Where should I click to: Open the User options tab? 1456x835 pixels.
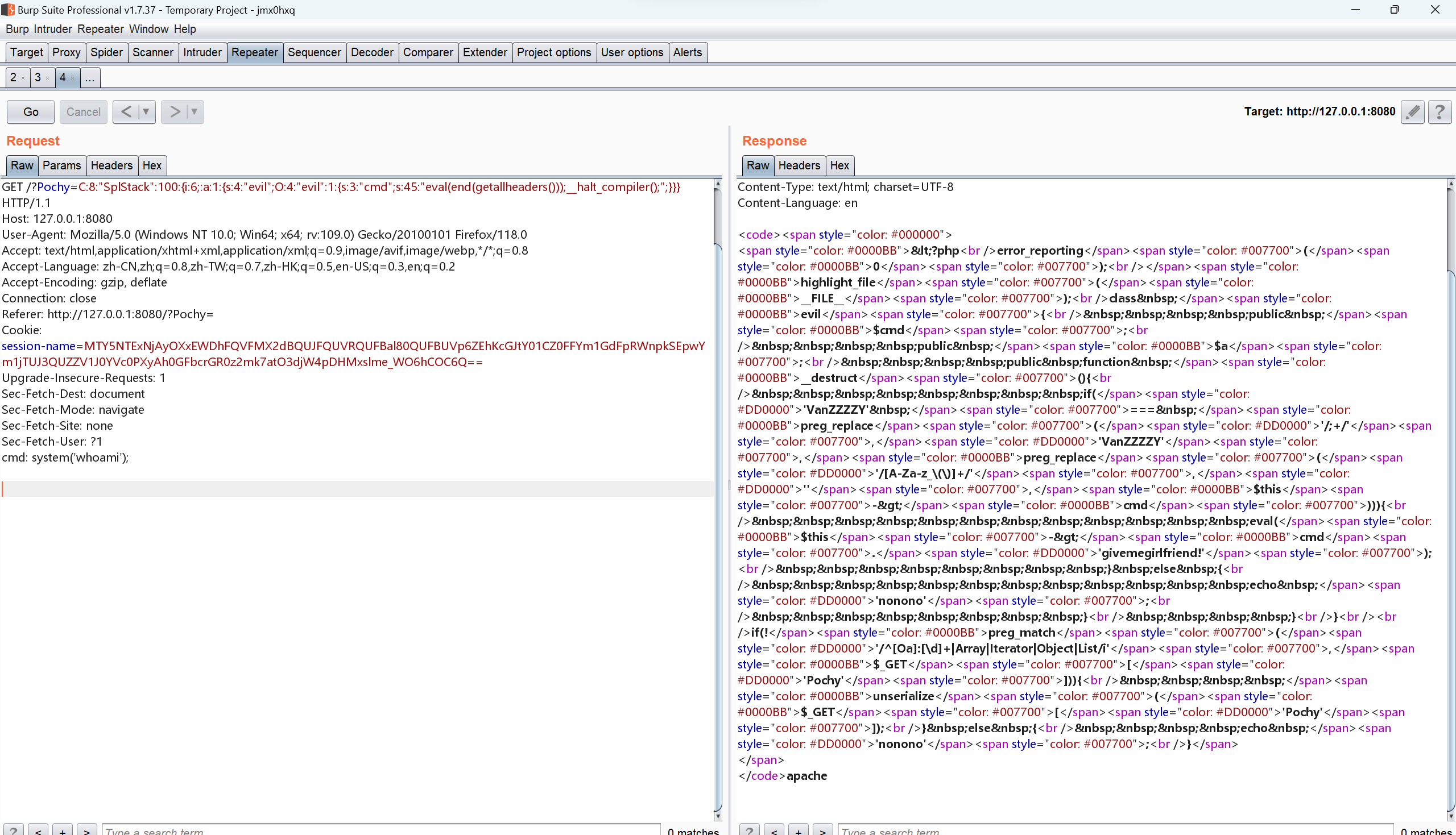click(x=632, y=52)
